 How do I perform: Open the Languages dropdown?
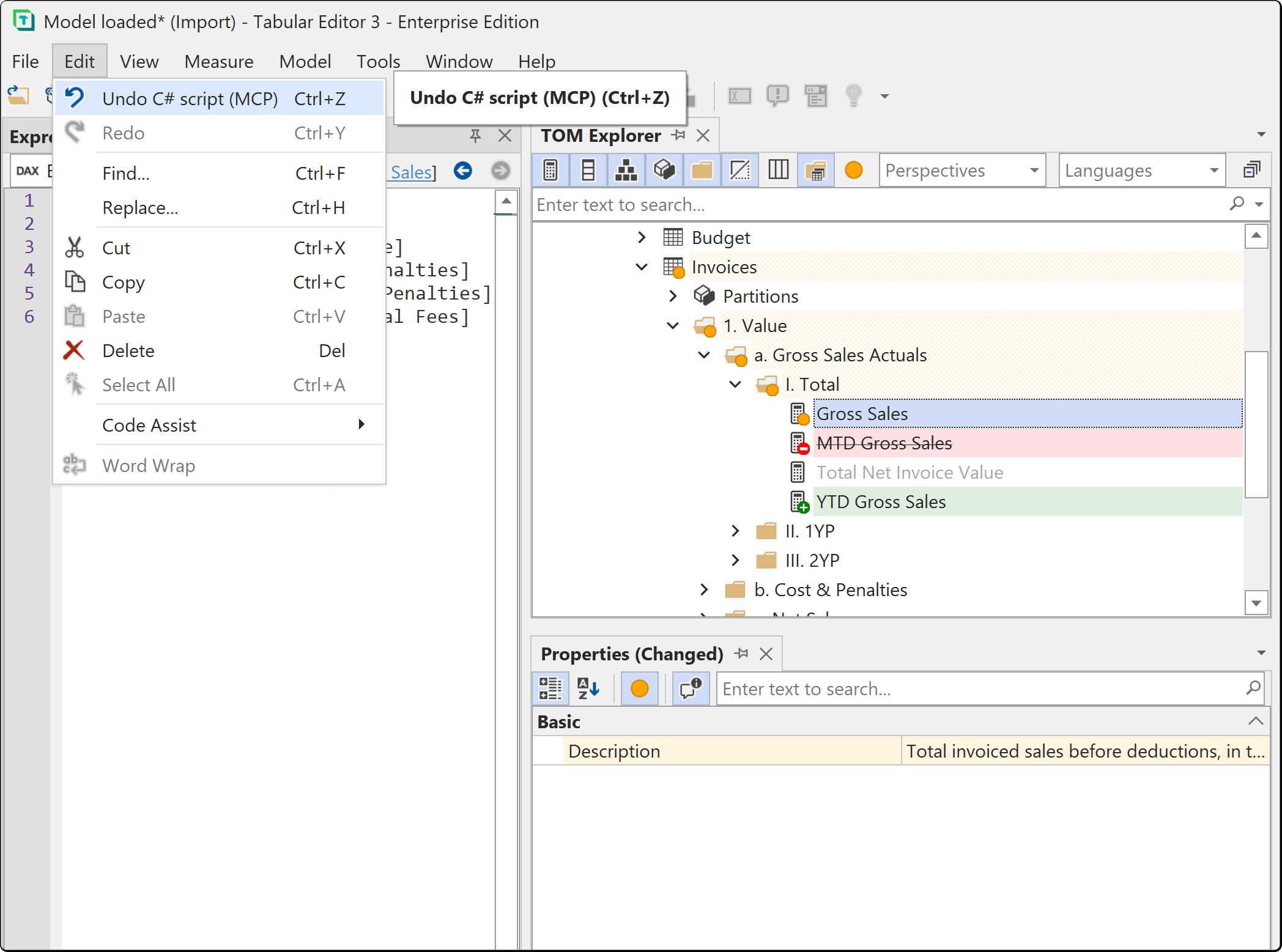[x=1142, y=171]
